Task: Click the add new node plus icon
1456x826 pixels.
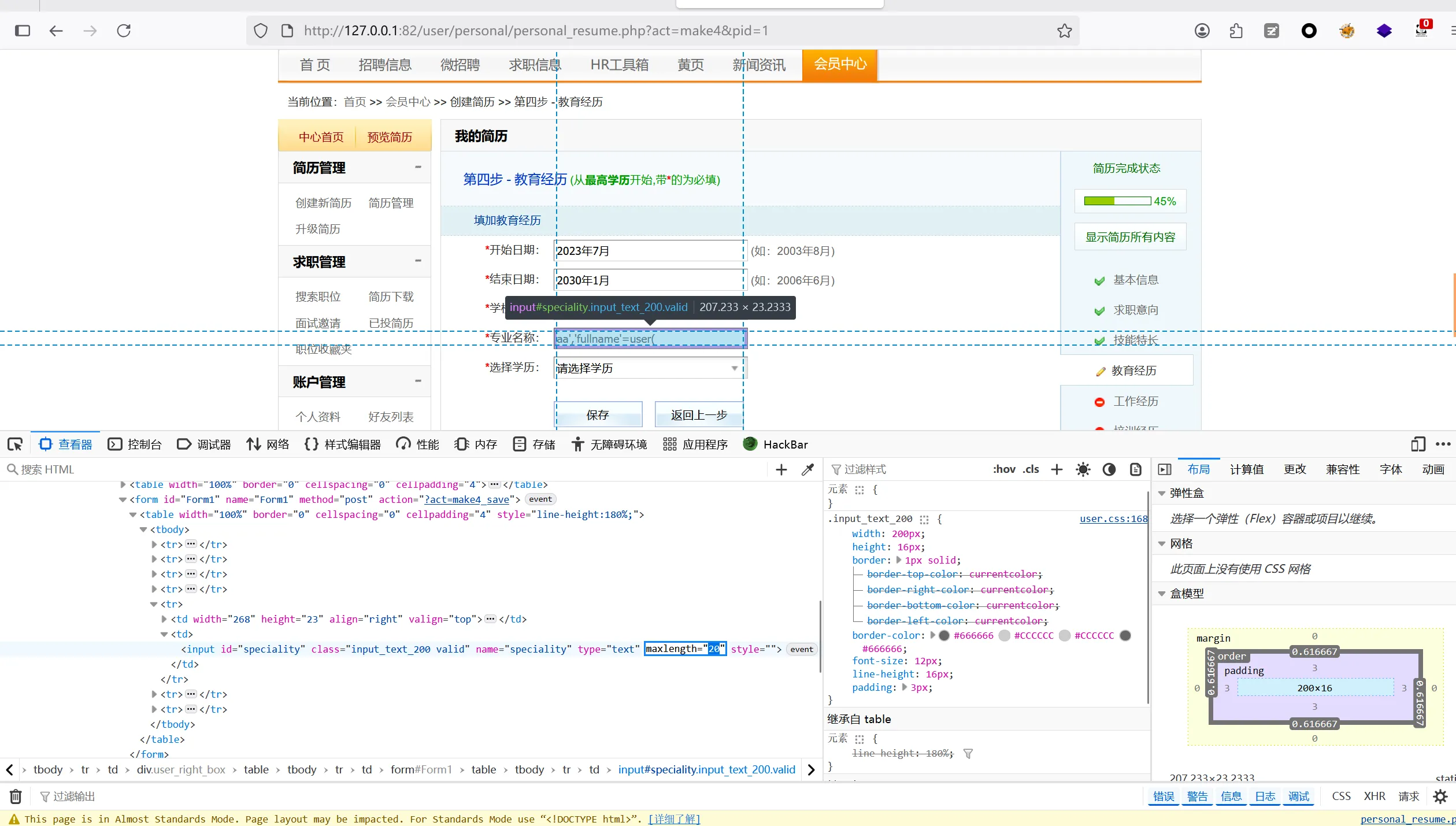Action: [x=781, y=469]
